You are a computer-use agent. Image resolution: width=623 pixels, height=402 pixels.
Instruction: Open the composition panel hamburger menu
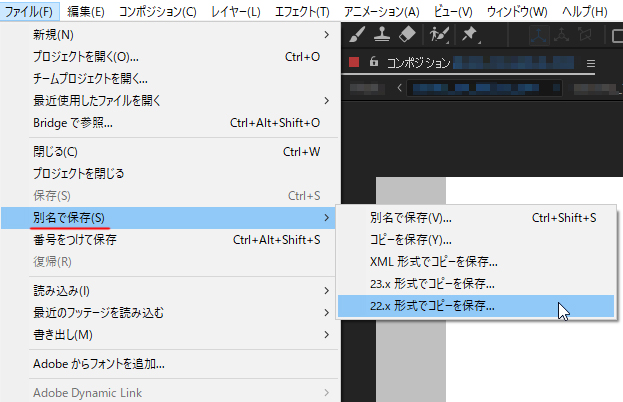[x=590, y=62]
